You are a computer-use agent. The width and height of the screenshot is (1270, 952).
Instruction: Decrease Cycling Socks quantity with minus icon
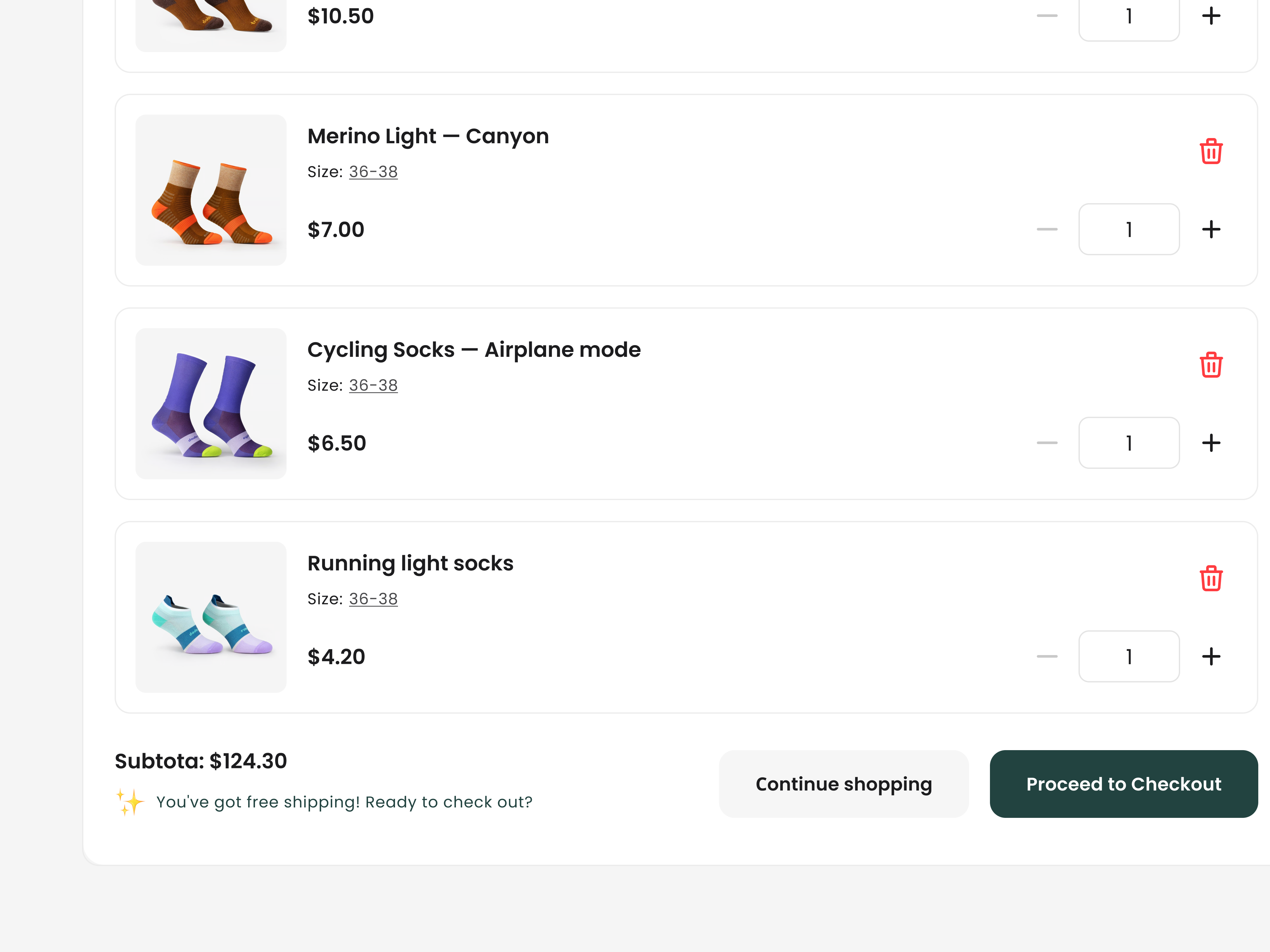point(1047,443)
